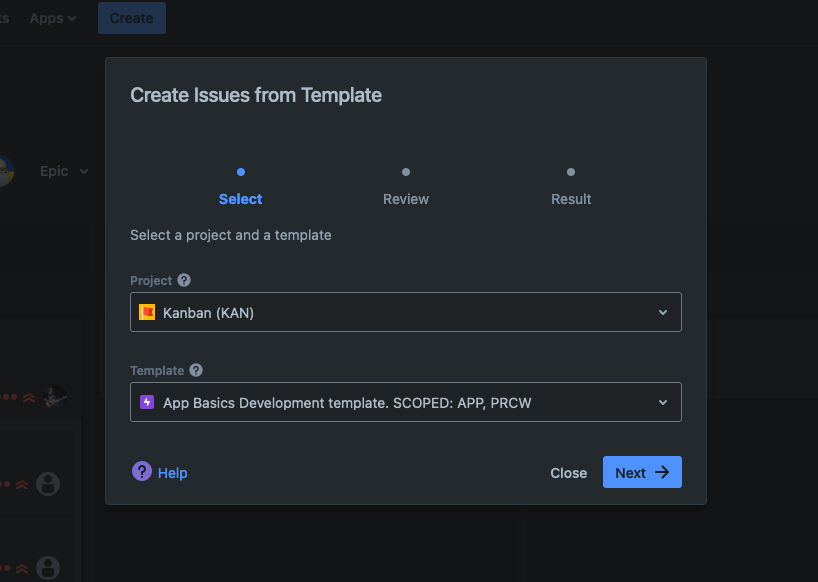Image resolution: width=818 pixels, height=582 pixels.
Task: Jump to the Review step
Action: (x=405, y=199)
